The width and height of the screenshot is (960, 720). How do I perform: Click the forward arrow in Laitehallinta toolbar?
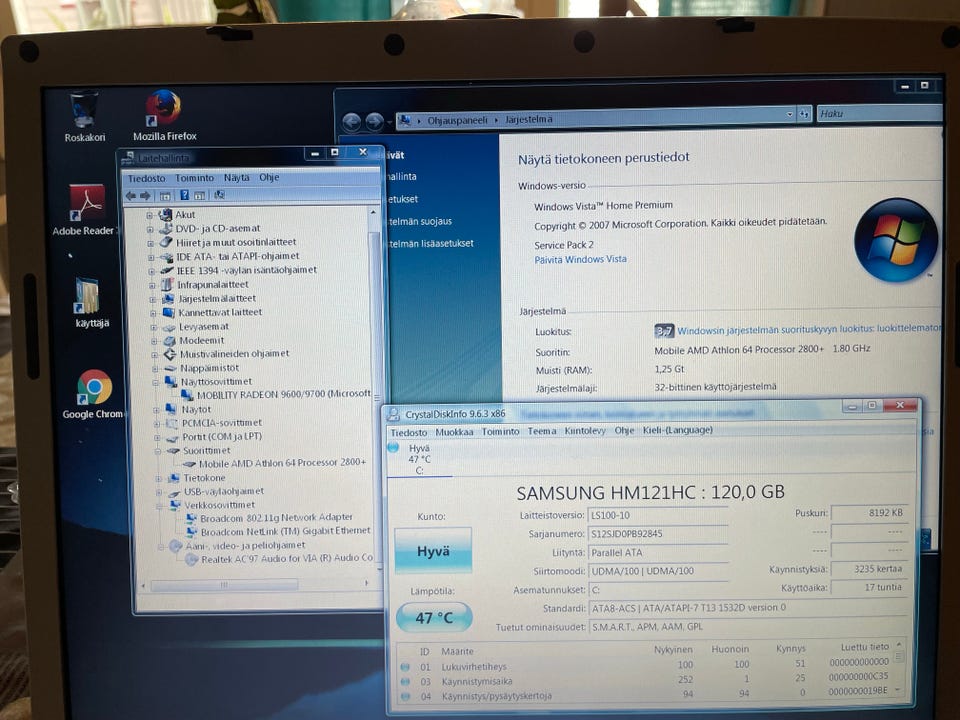tap(145, 195)
